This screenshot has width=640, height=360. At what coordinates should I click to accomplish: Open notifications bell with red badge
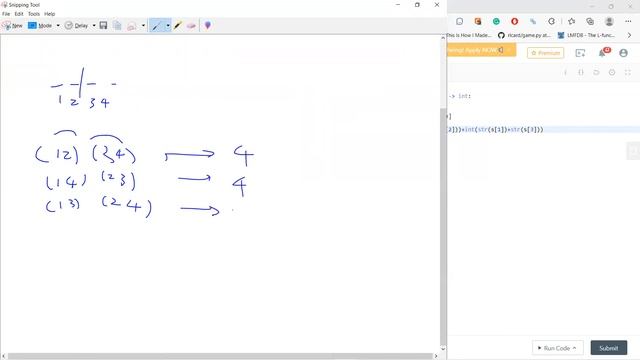click(x=602, y=53)
